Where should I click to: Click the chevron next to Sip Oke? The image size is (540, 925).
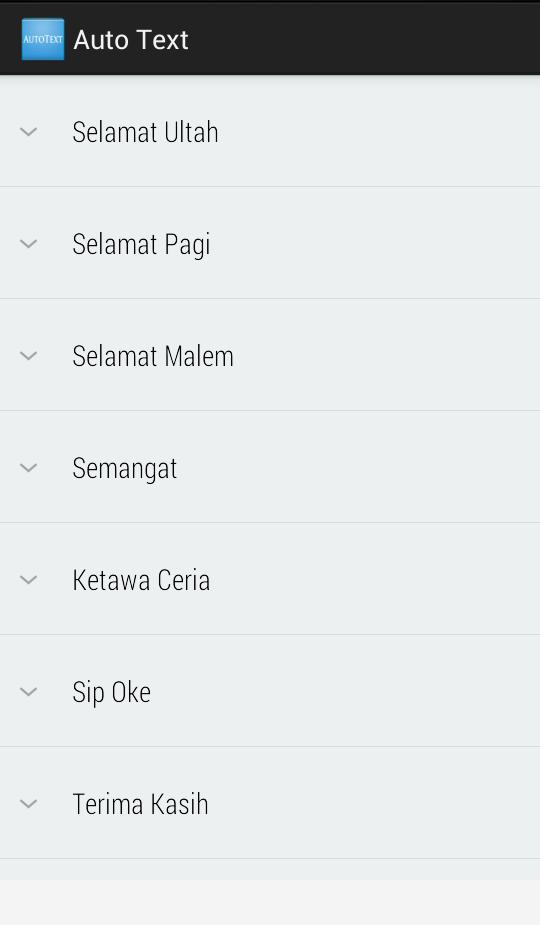28,691
